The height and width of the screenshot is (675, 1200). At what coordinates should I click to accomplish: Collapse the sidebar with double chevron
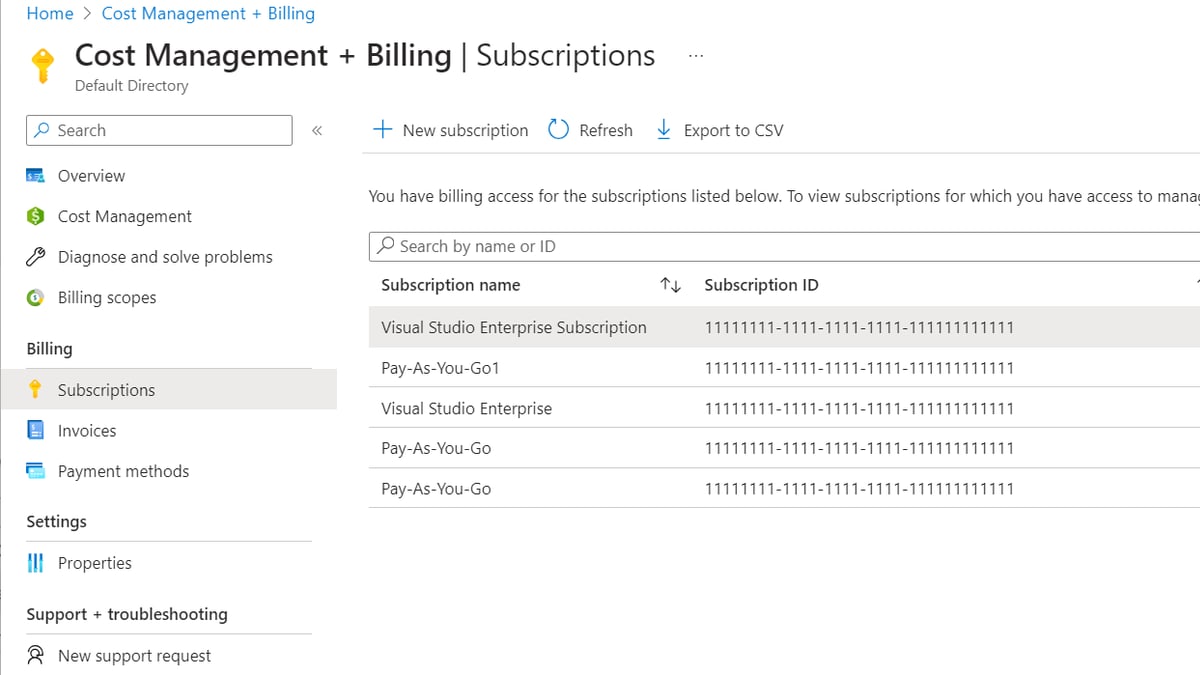pos(317,131)
